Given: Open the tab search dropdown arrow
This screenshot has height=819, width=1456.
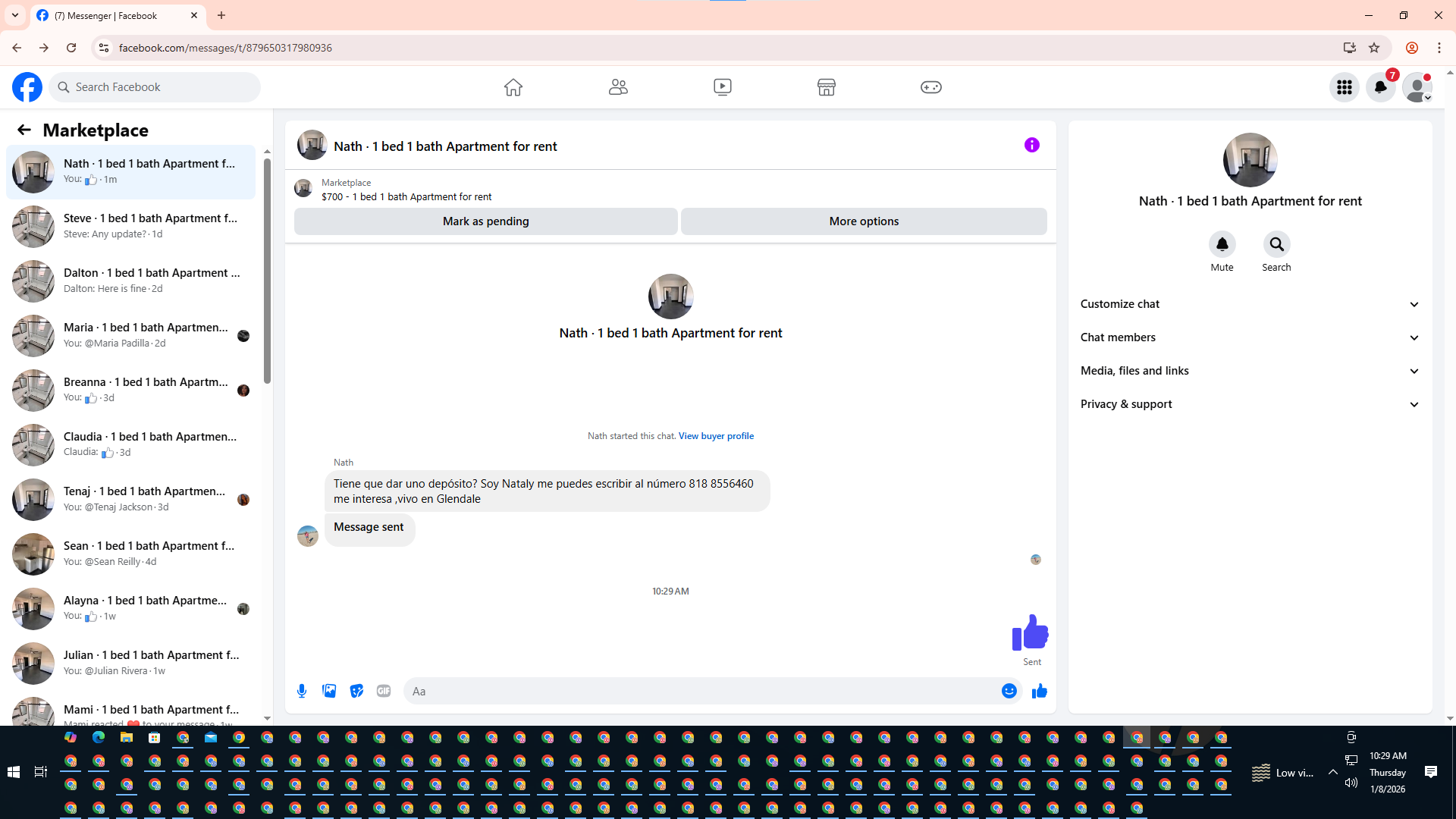Looking at the screenshot, I should [15, 15].
